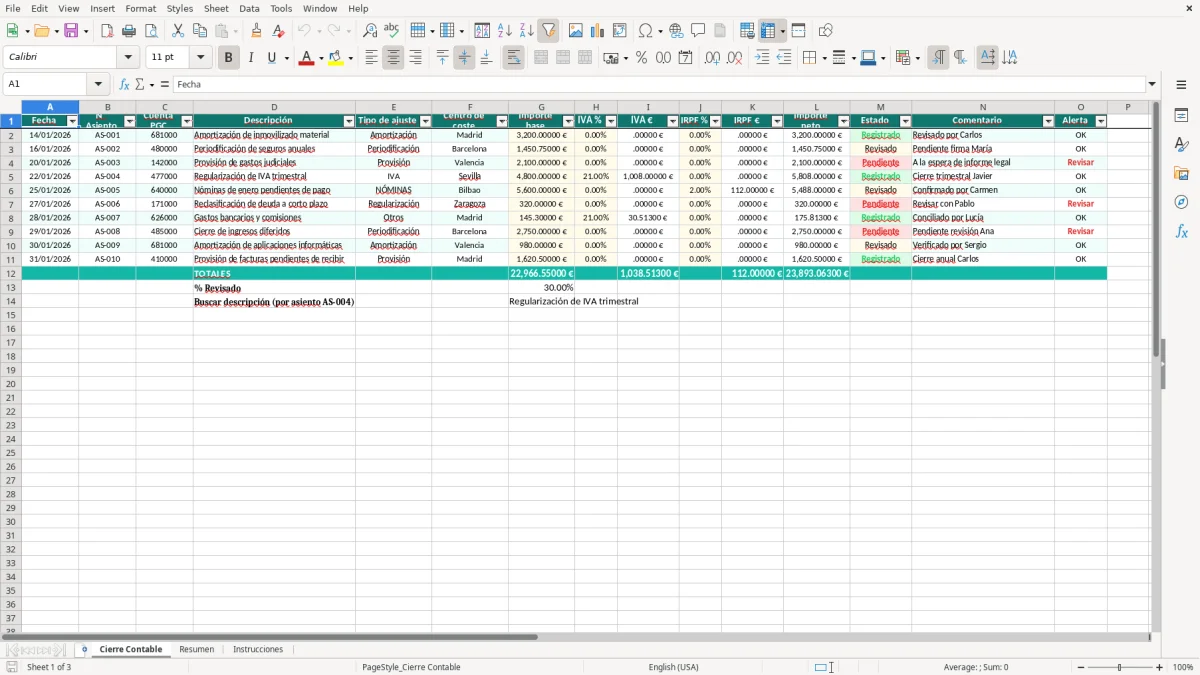Viewport: 1200px width, 675px height.
Task: Click the Align Left icon
Action: click(x=371, y=58)
